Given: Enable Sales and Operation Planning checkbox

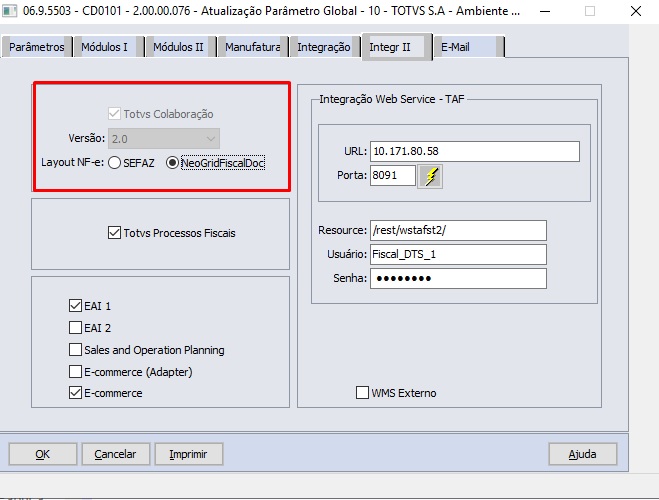Looking at the screenshot, I should tap(75, 350).
